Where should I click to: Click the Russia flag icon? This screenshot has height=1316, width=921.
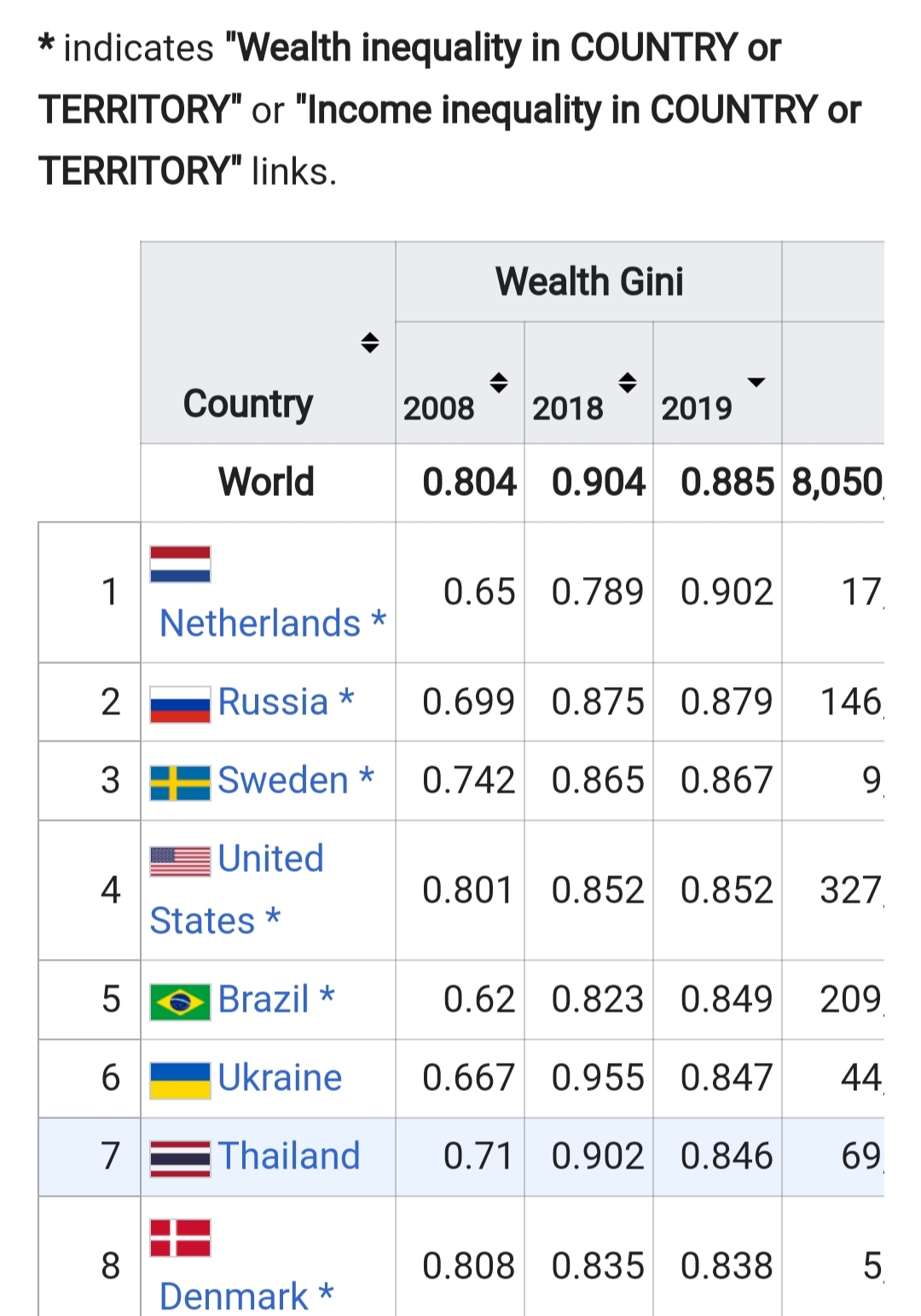click(x=180, y=704)
